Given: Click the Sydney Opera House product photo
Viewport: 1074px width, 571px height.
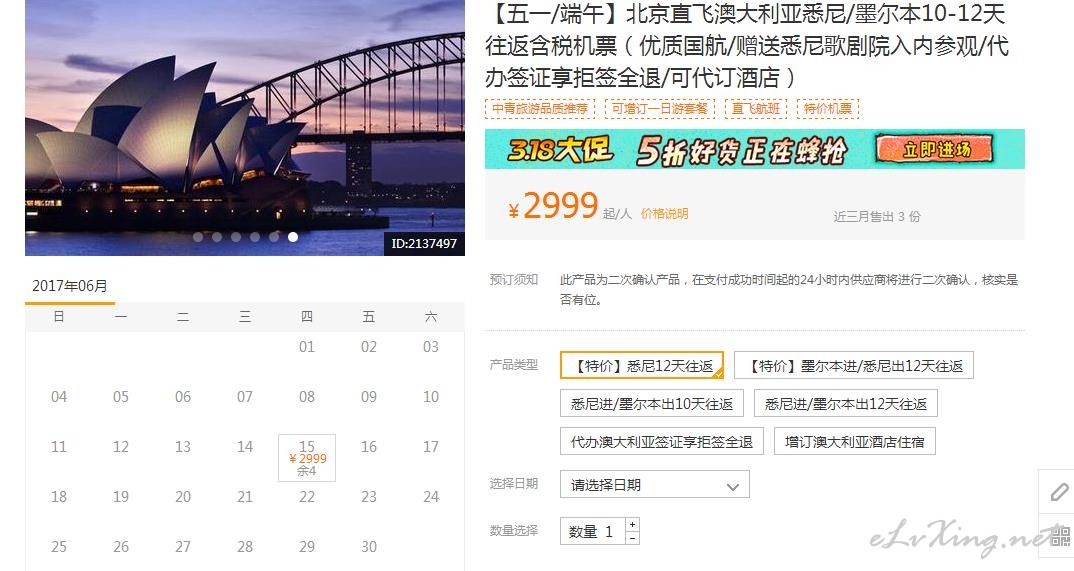Looking at the screenshot, I should point(245,127).
